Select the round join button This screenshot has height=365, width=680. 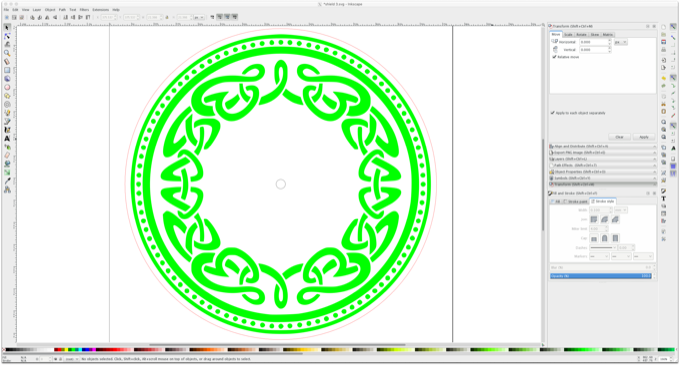[x=604, y=219]
